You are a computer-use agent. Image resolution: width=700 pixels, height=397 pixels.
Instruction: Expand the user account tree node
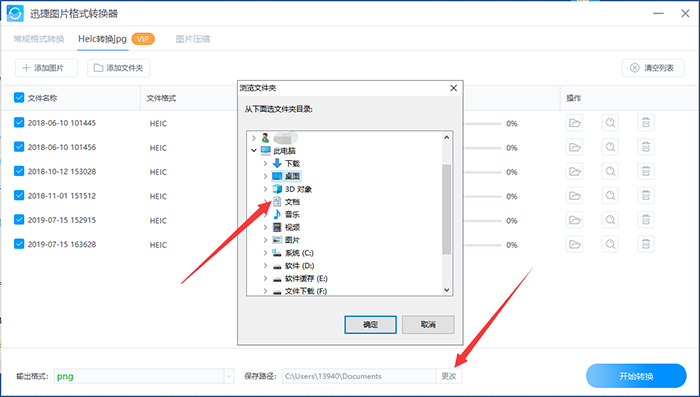click(x=254, y=138)
